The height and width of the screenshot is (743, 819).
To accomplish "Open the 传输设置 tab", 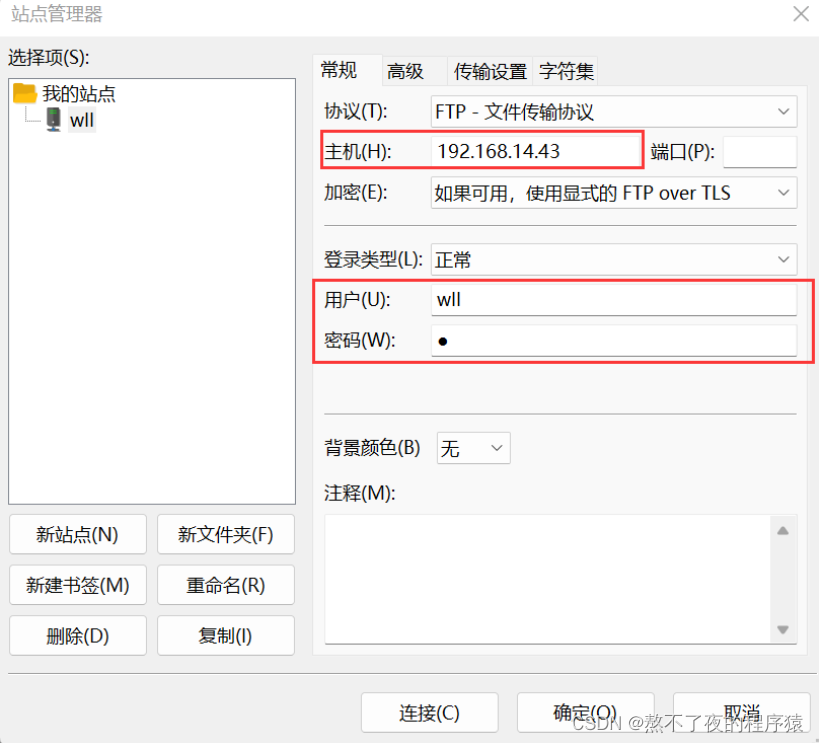I will [490, 71].
